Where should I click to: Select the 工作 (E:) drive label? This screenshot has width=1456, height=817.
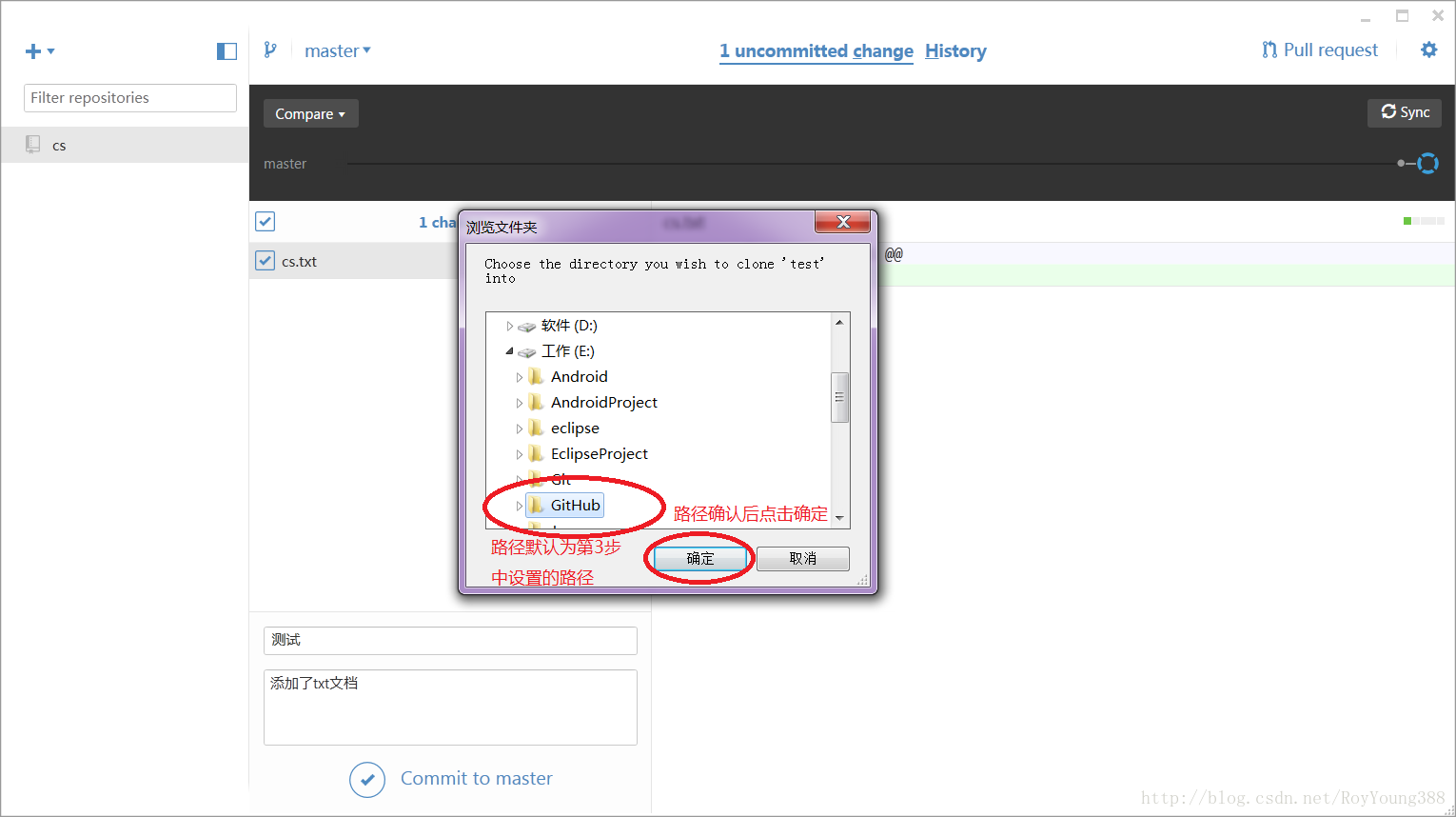[x=568, y=351]
